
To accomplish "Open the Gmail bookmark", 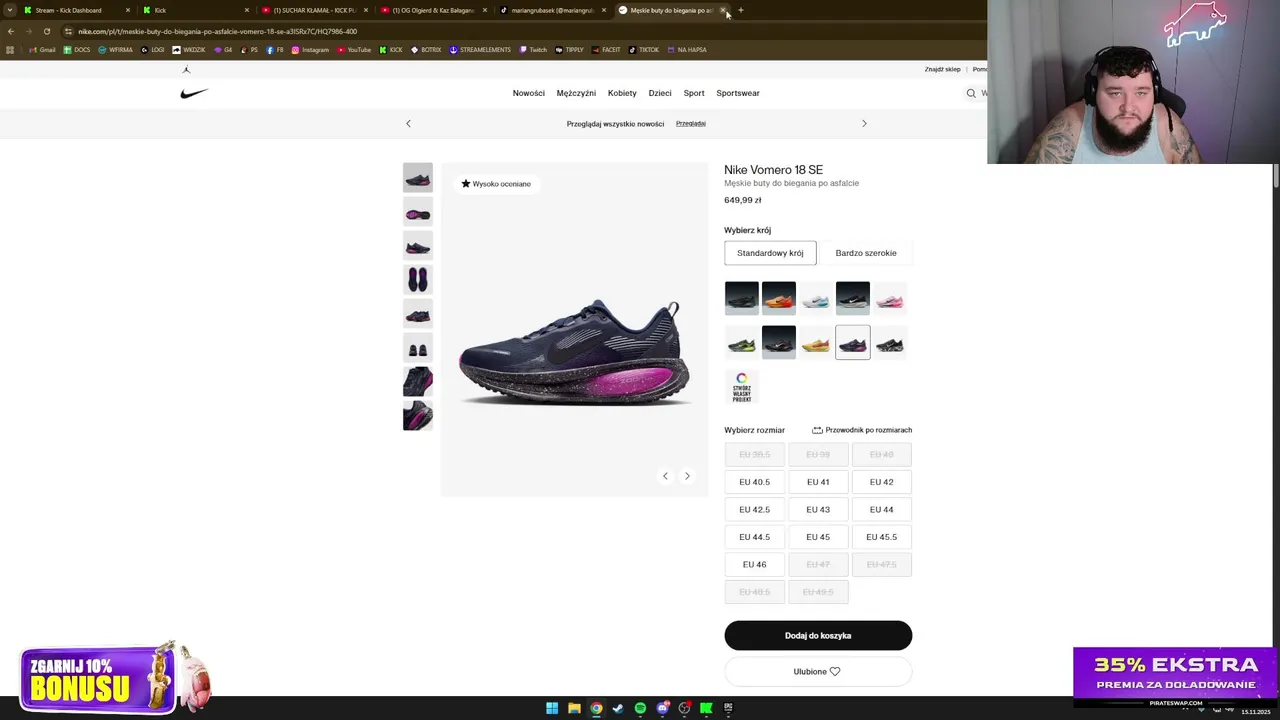I will coord(42,50).
